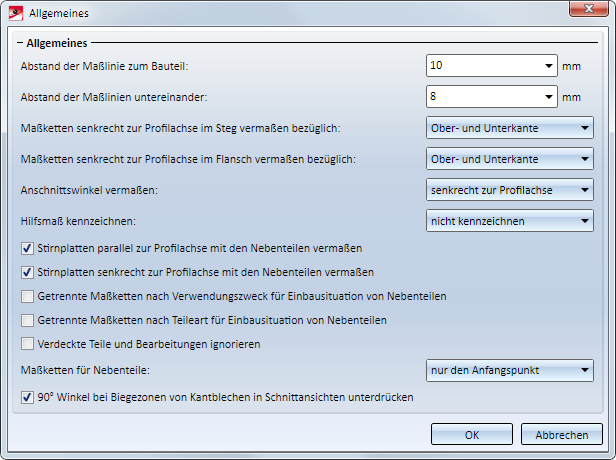Screen dimensions: 616x460
Task: Click the 'mm' unit beside the value 10
Action: [571, 66]
